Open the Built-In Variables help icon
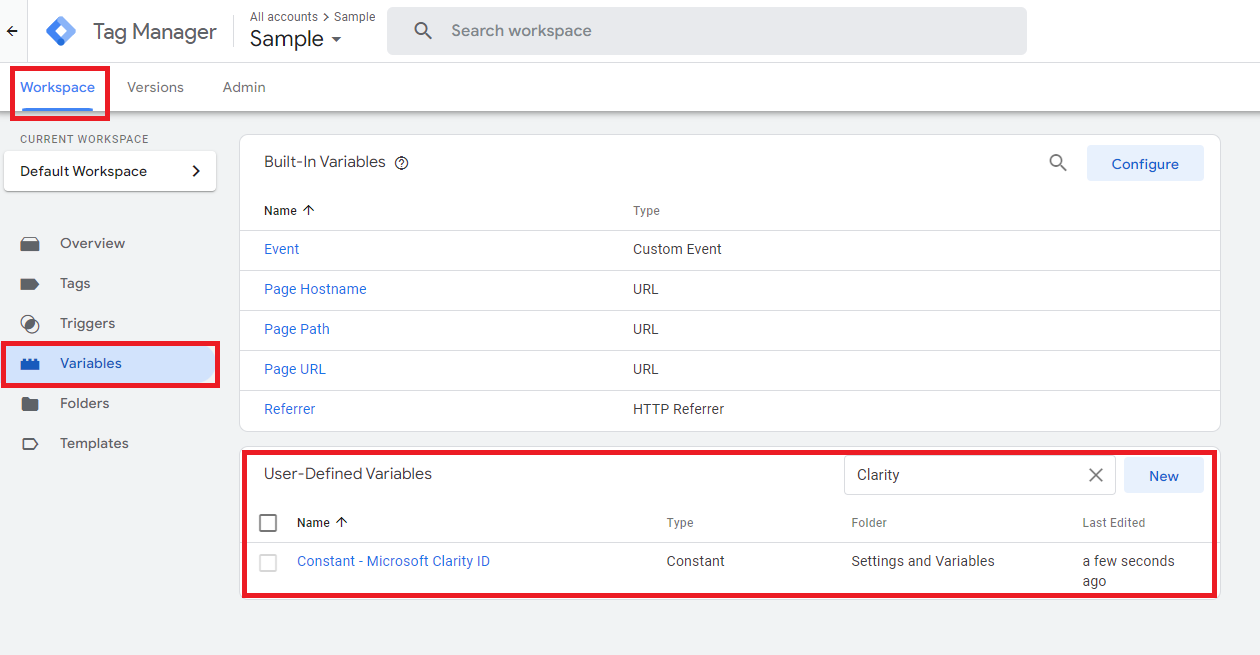Image resolution: width=1260 pixels, height=655 pixels. (x=402, y=163)
